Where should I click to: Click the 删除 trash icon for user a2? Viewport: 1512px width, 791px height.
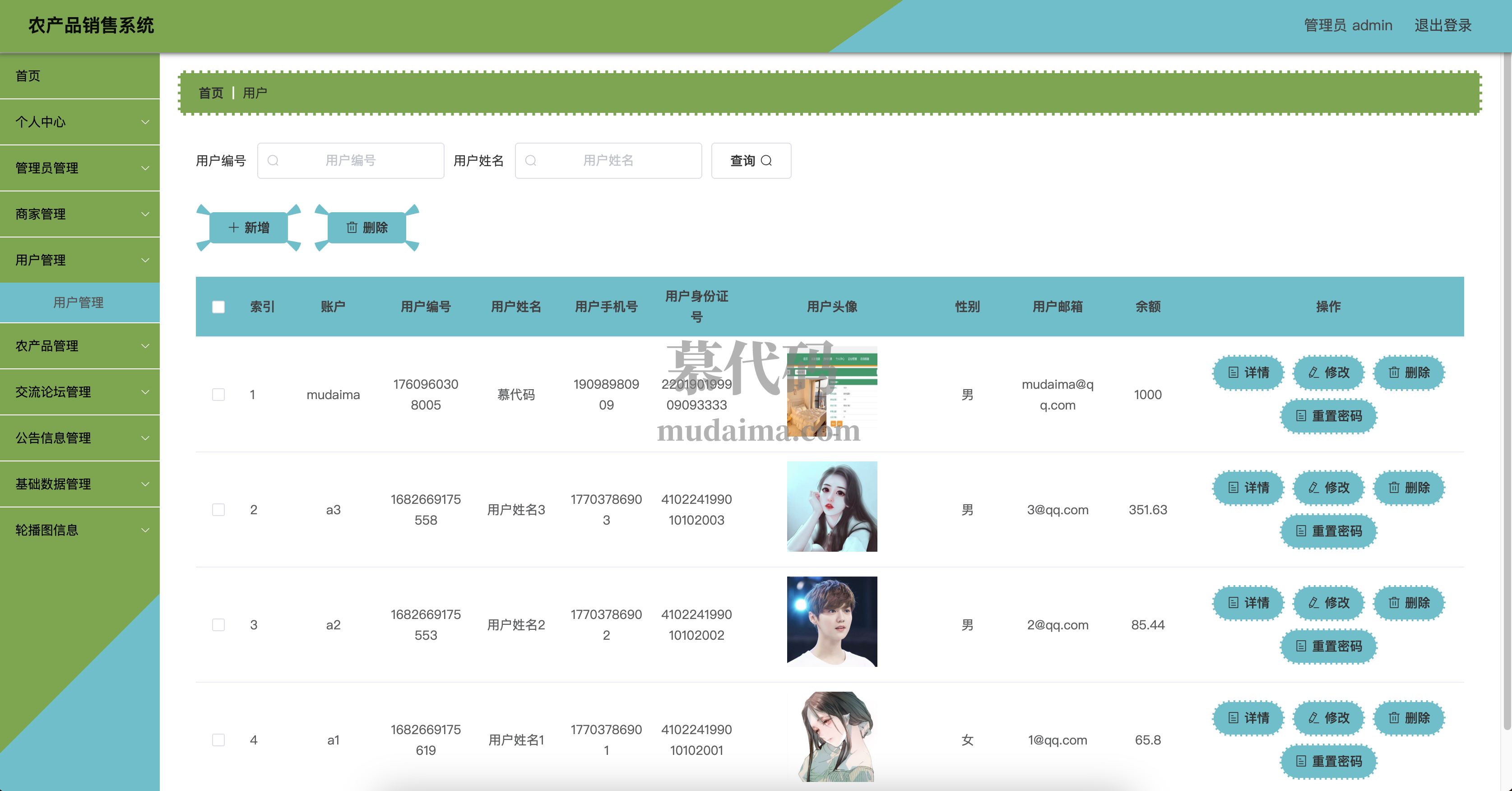click(1393, 603)
